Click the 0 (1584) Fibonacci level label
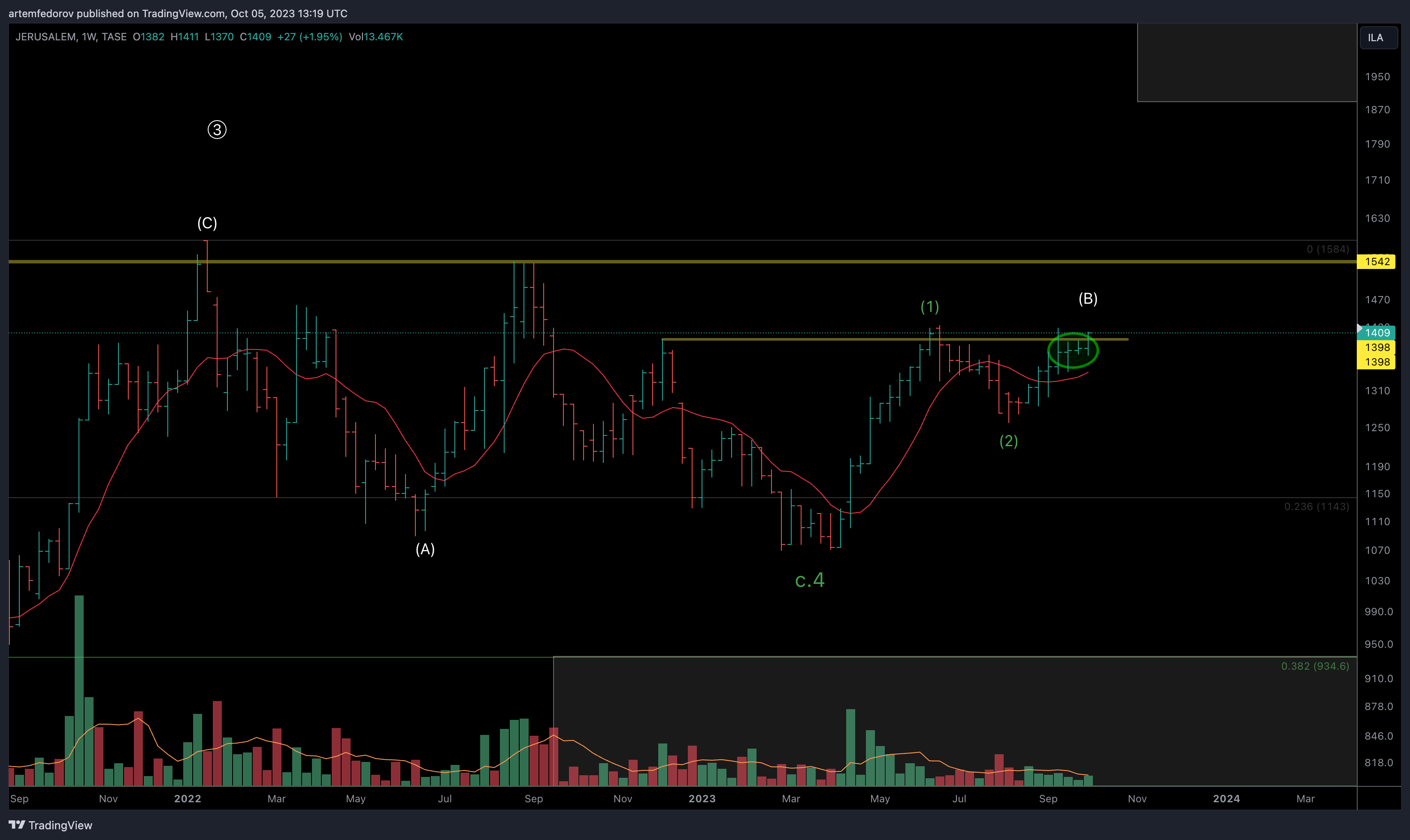This screenshot has width=1410, height=840. pos(1327,249)
